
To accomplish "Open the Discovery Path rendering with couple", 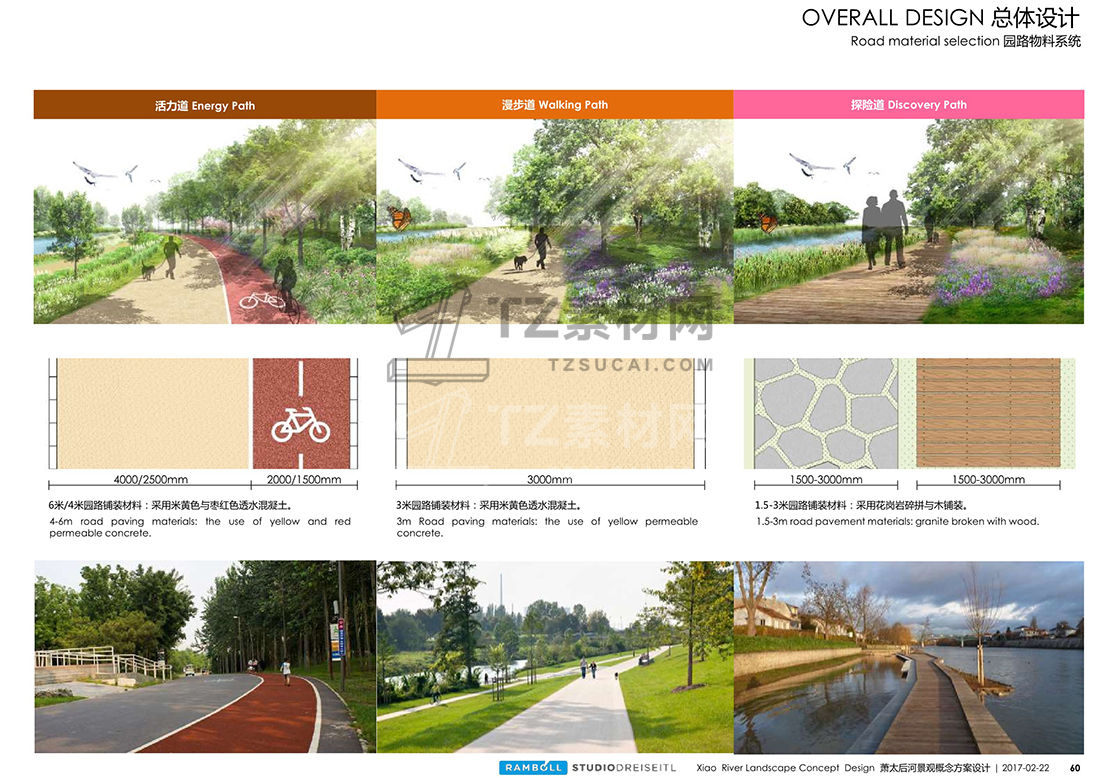I will click(908, 221).
